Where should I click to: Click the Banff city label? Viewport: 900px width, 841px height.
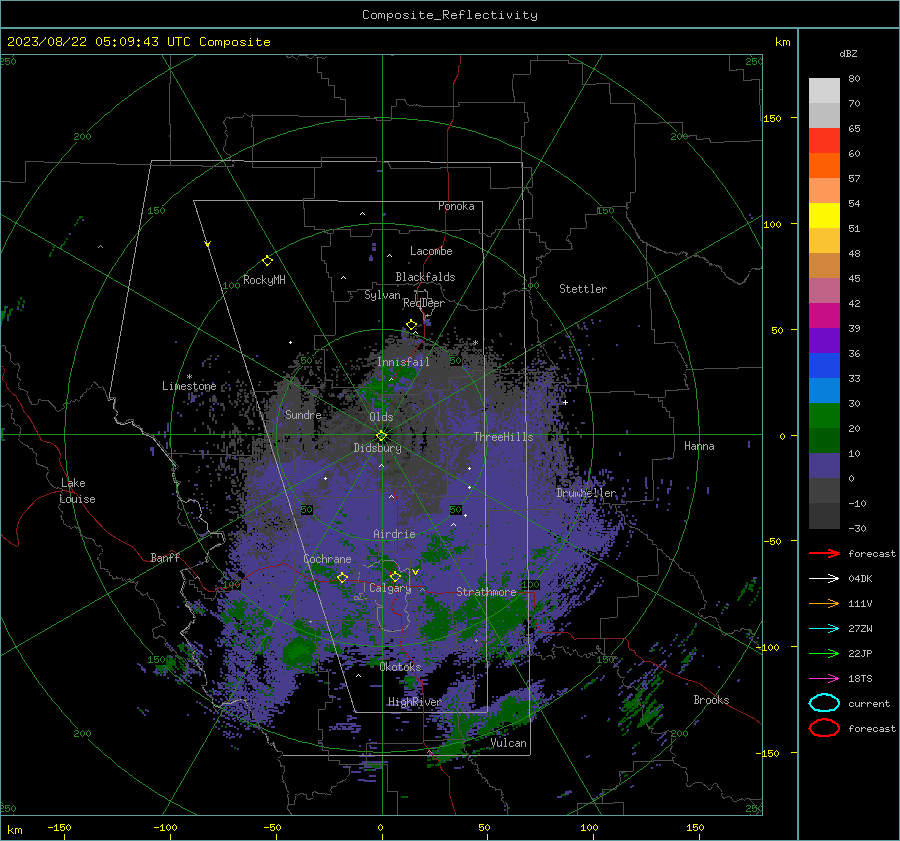click(165, 557)
